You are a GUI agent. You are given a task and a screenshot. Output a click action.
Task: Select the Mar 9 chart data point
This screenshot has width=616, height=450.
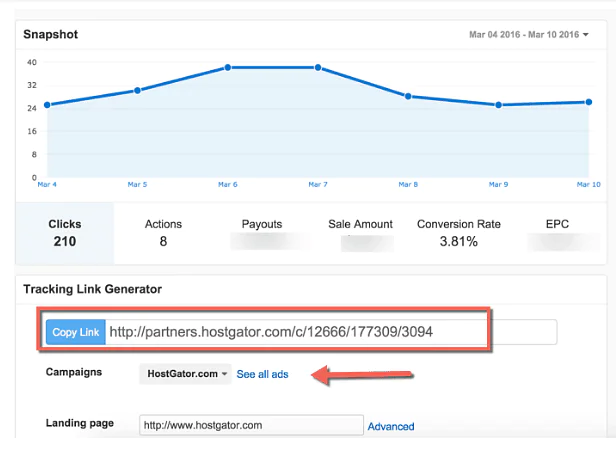click(498, 105)
